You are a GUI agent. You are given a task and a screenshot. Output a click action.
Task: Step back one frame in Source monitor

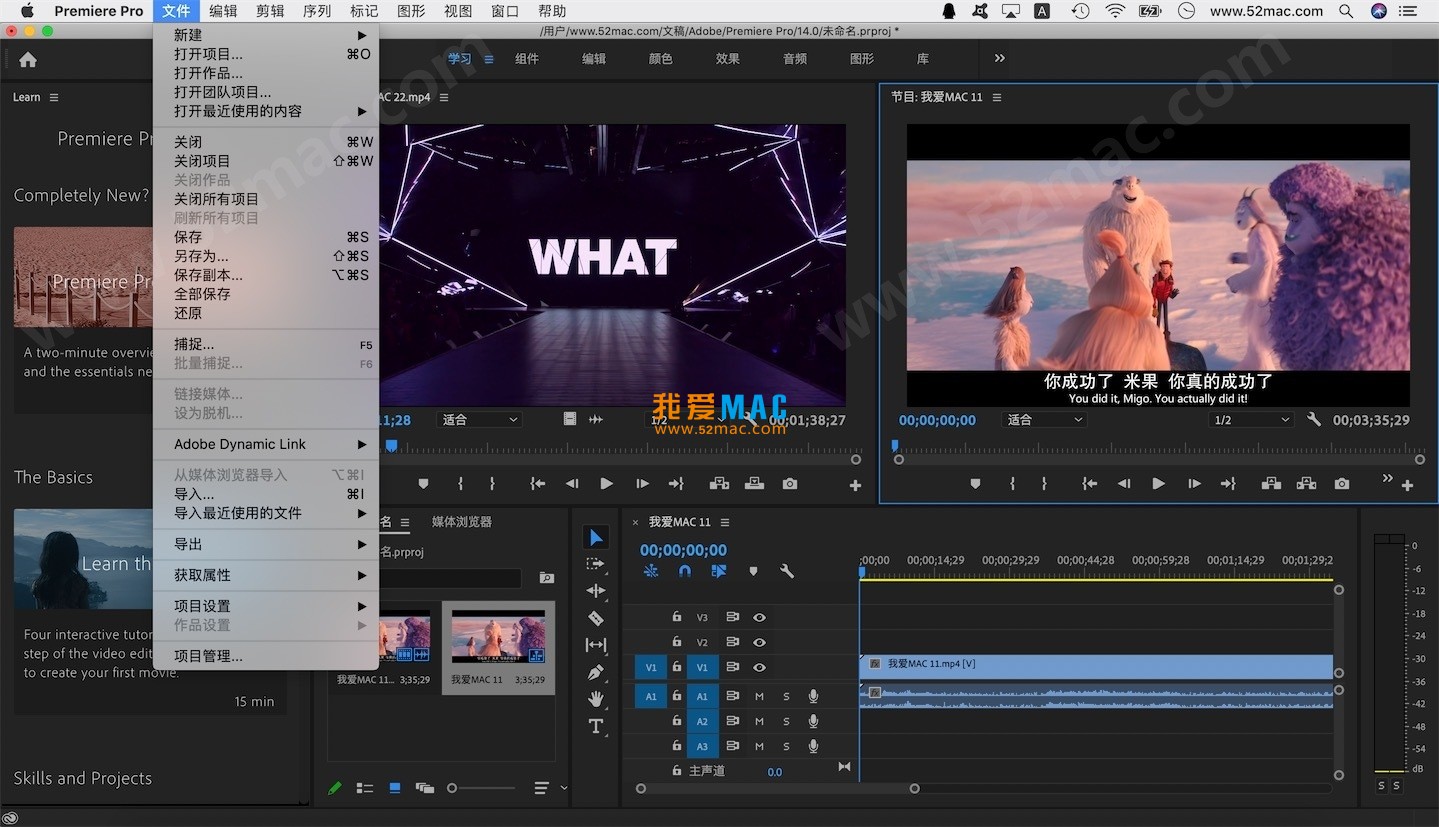[572, 484]
